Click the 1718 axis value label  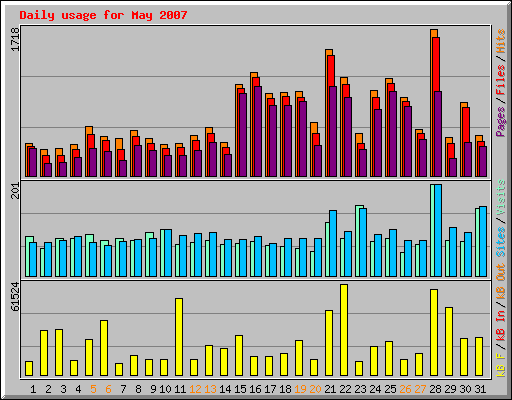point(15,39)
